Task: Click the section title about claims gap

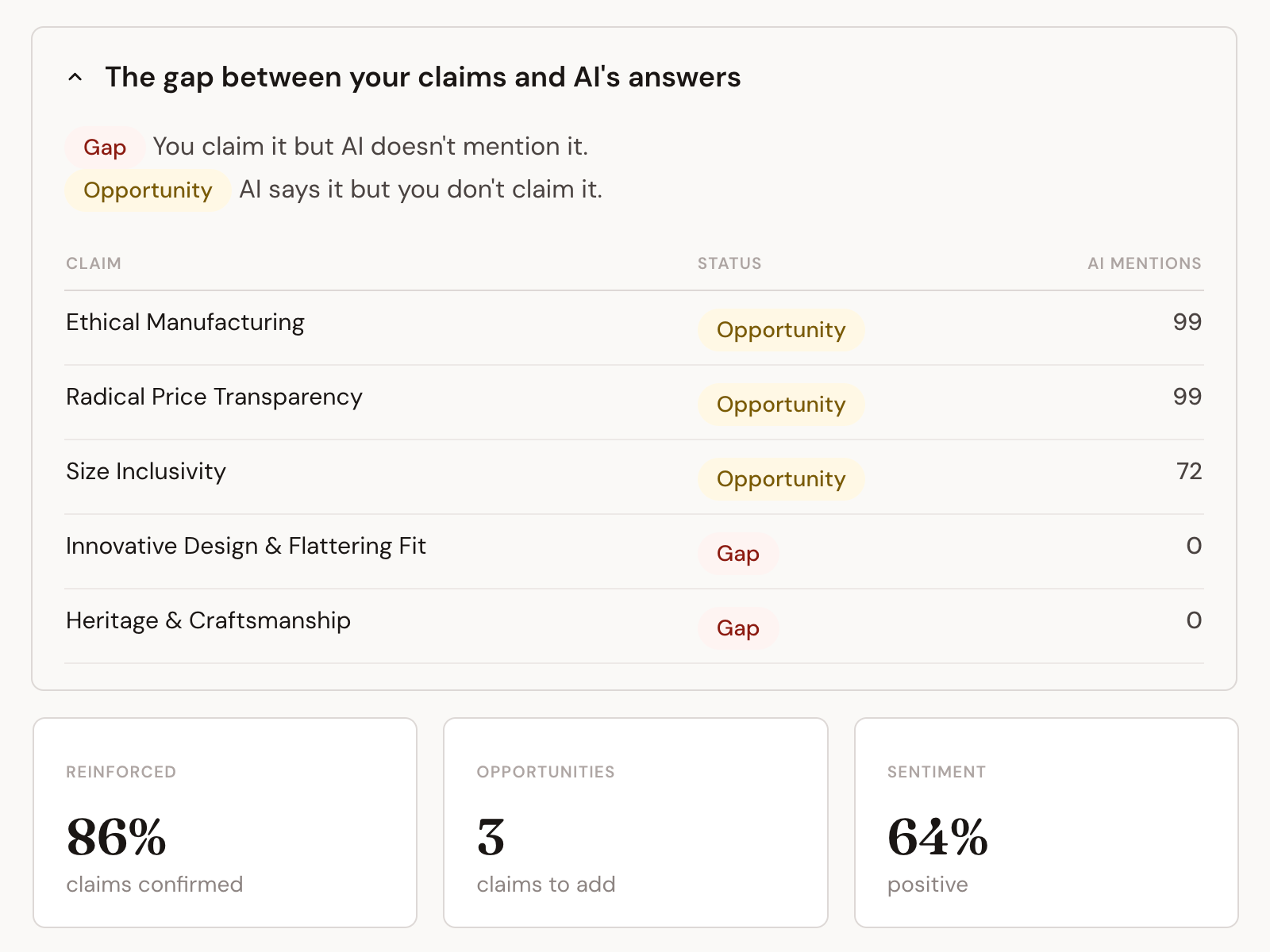Action: [422, 78]
